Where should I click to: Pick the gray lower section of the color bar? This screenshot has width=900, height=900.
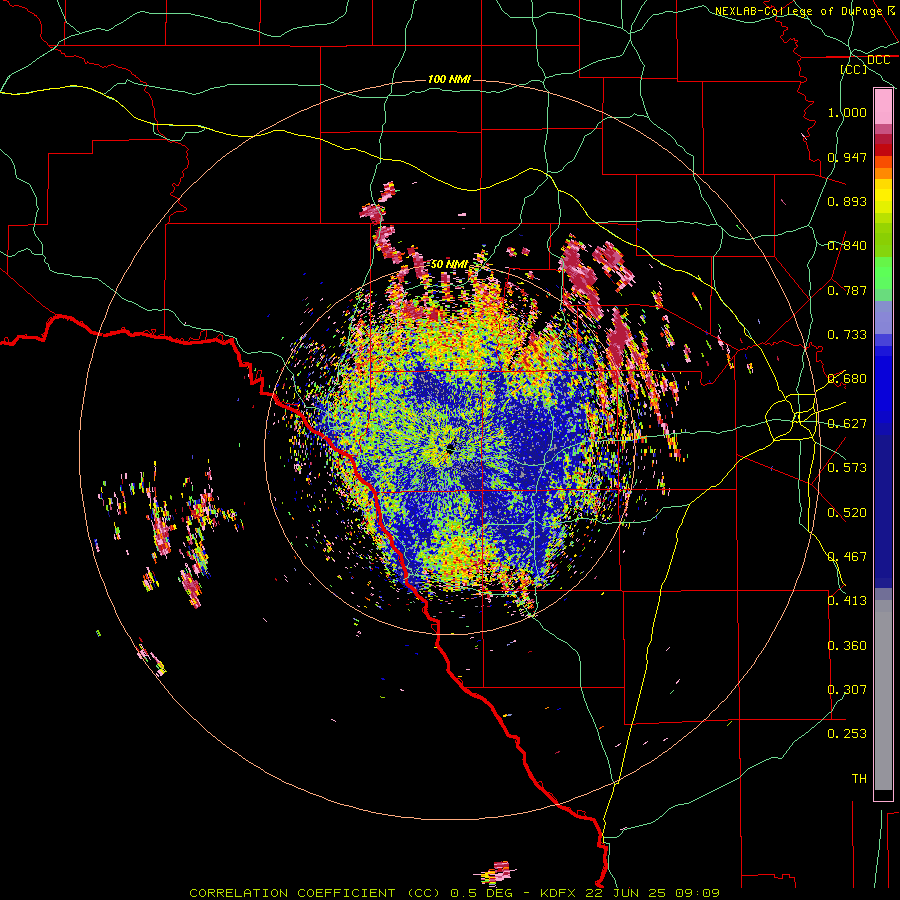(x=883, y=695)
